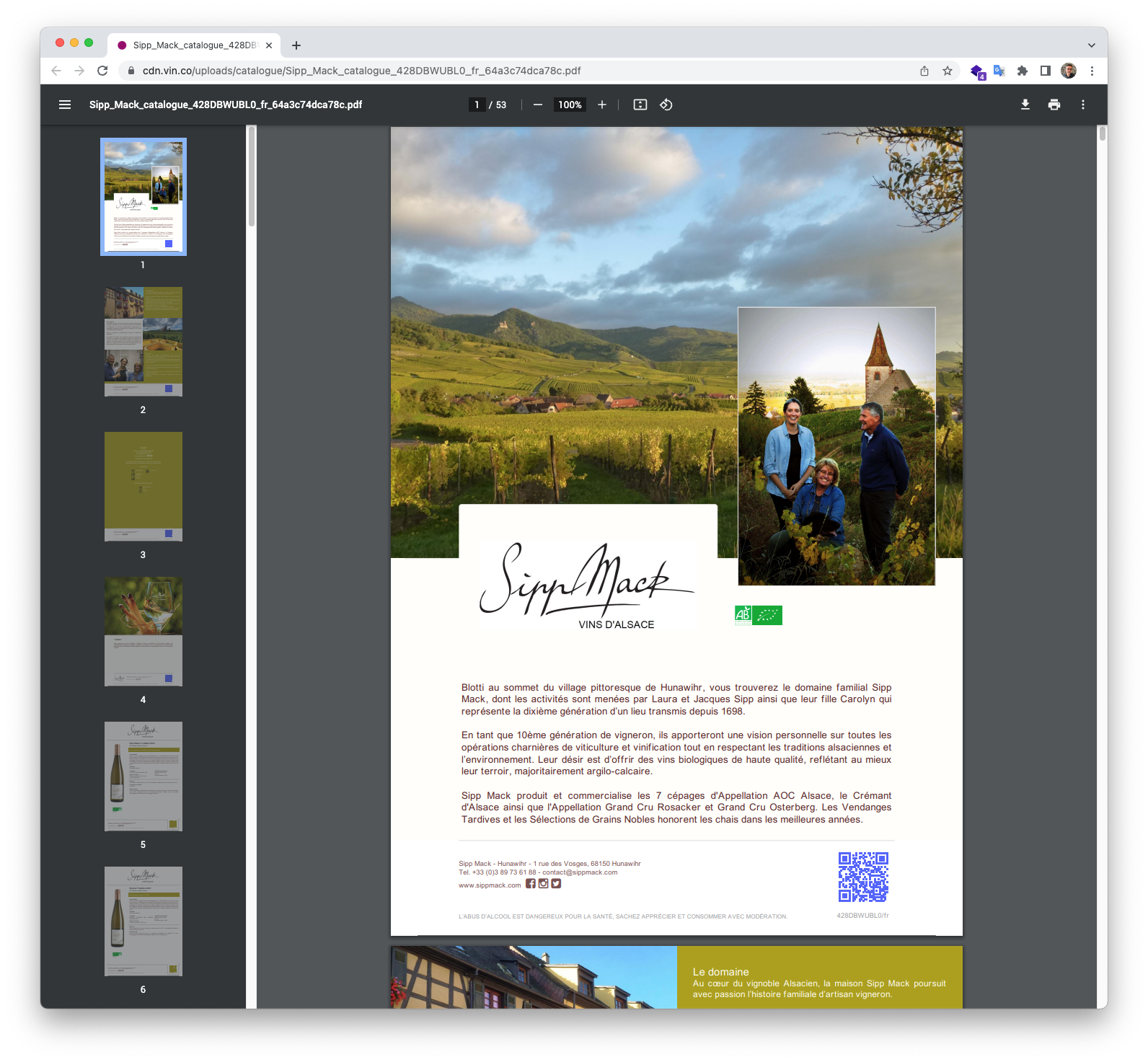This screenshot has height=1062, width=1148.
Task: Go forward in browser history
Action: pyautogui.click(x=79, y=71)
